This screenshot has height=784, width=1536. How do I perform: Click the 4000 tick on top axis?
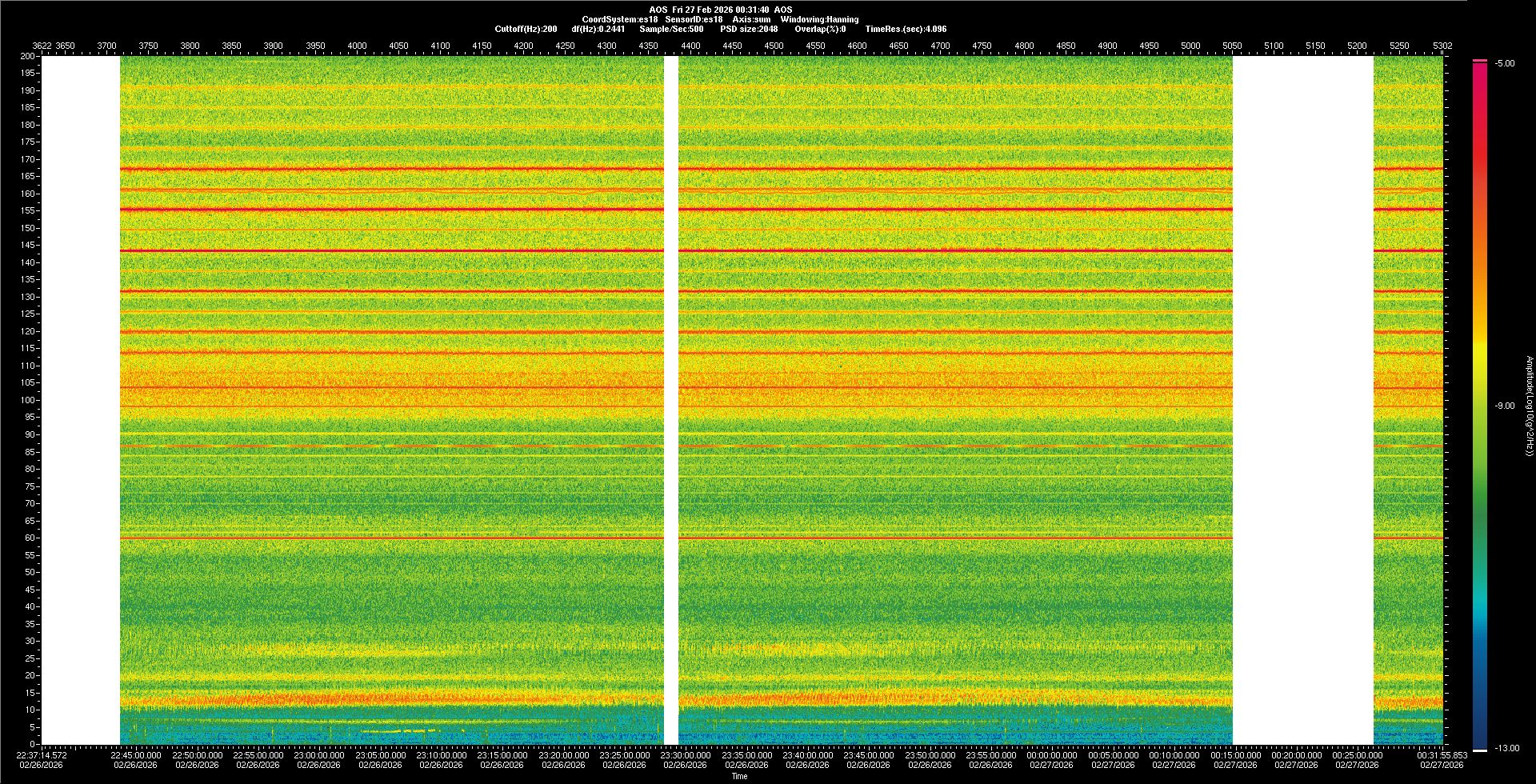357,46
